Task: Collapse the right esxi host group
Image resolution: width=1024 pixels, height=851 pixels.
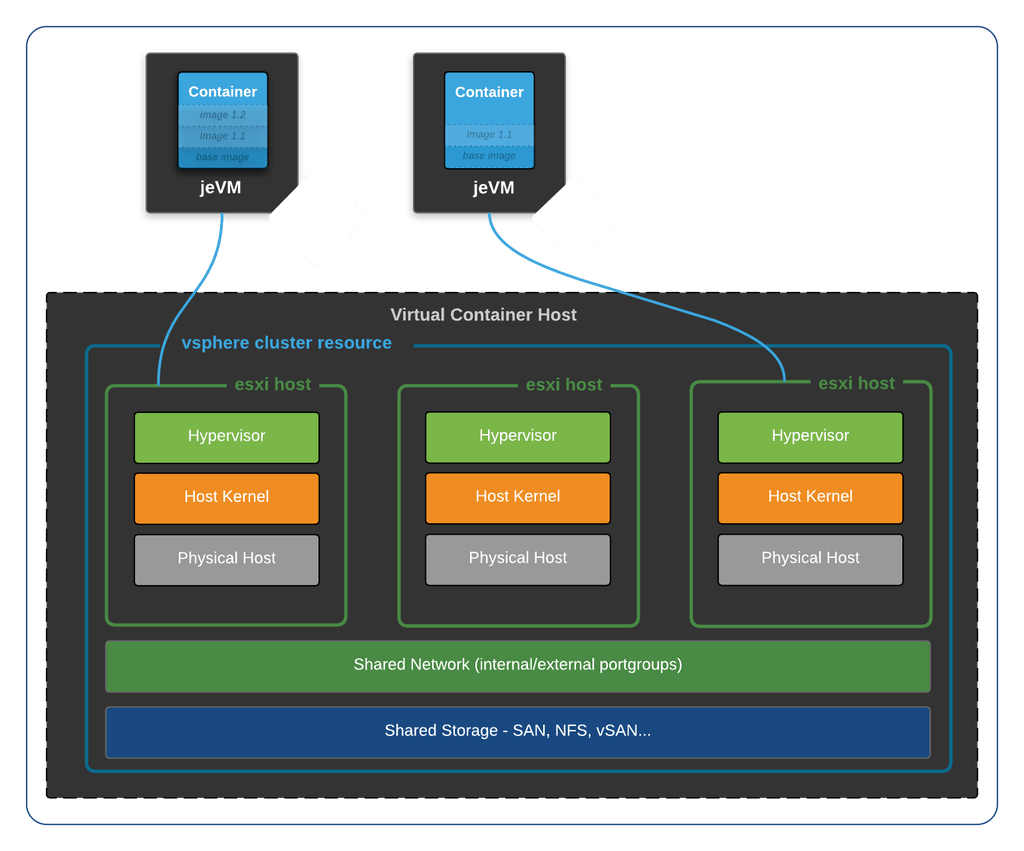Action: tap(856, 383)
